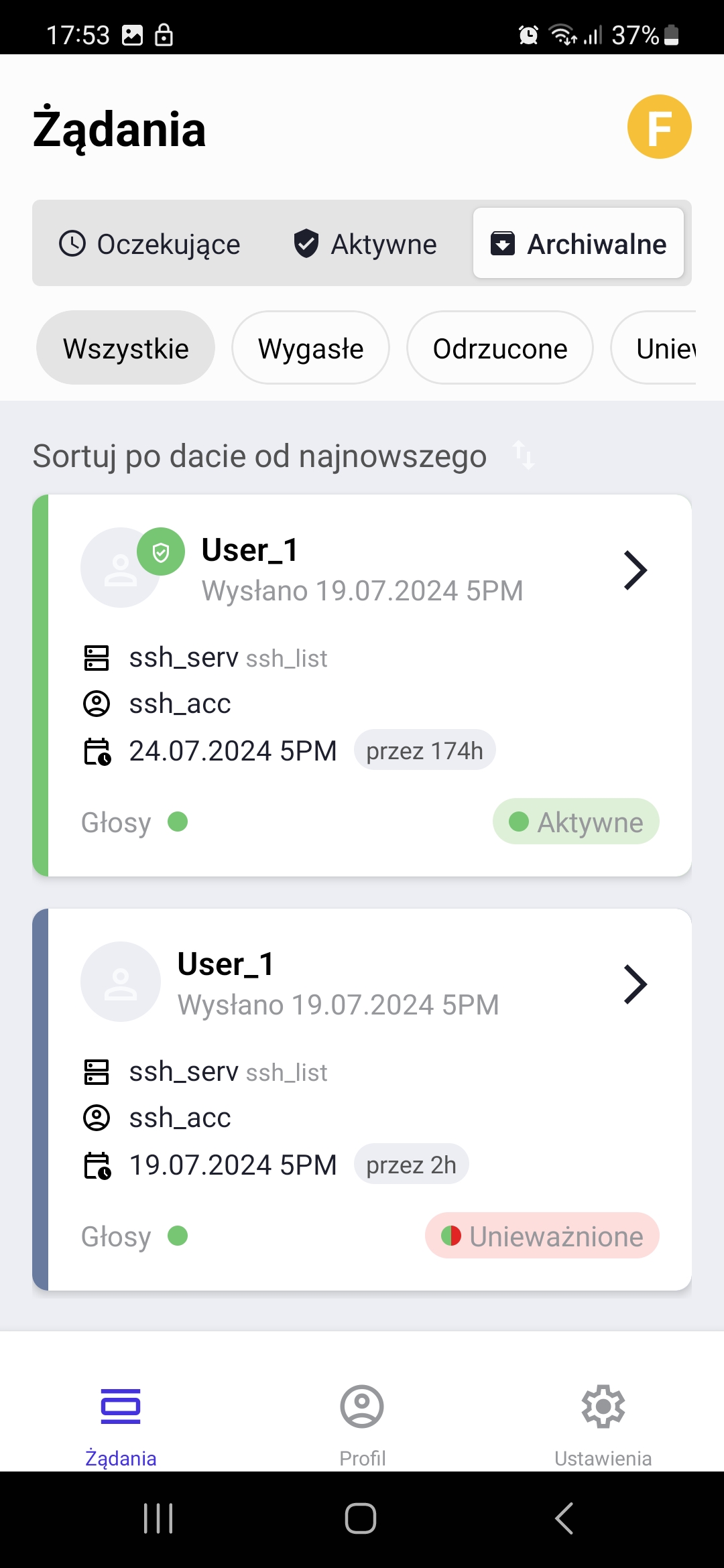Viewport: 724px width, 1568px height.
Task: Switch to the Oczekujące tab
Action: (x=149, y=244)
